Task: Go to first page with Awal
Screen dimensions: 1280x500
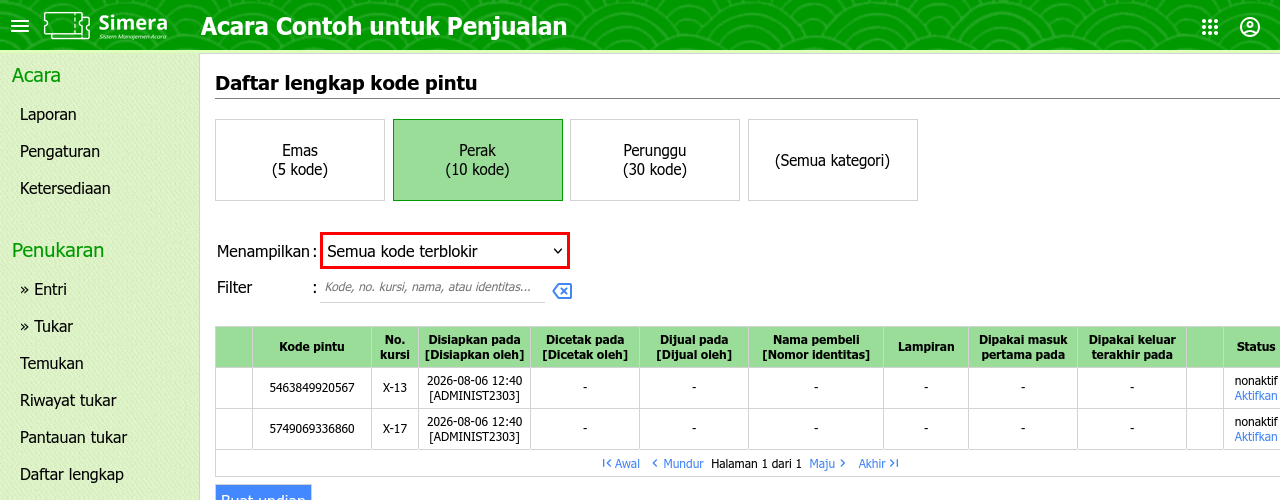Action: 621,464
